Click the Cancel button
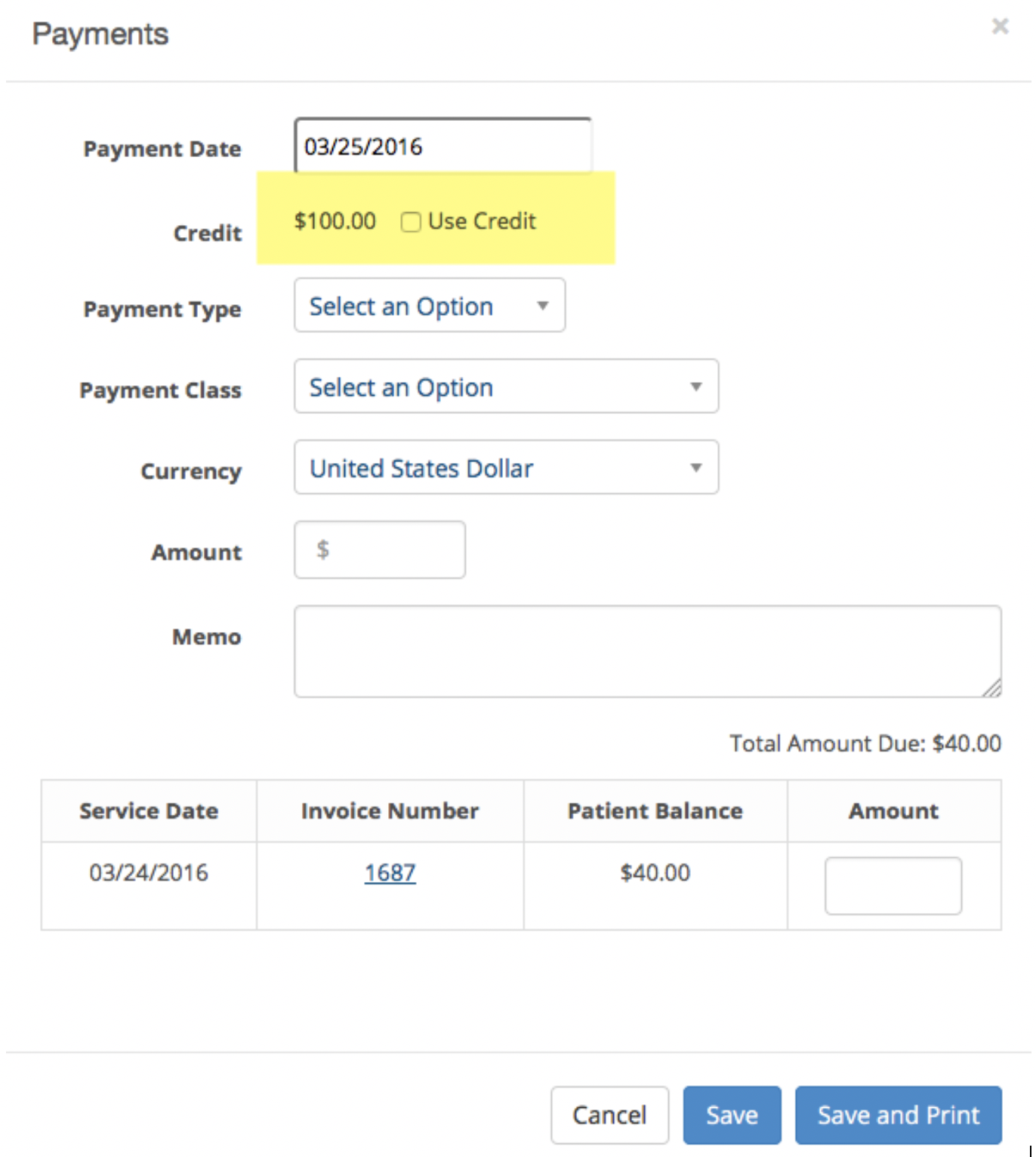 pos(609,1115)
